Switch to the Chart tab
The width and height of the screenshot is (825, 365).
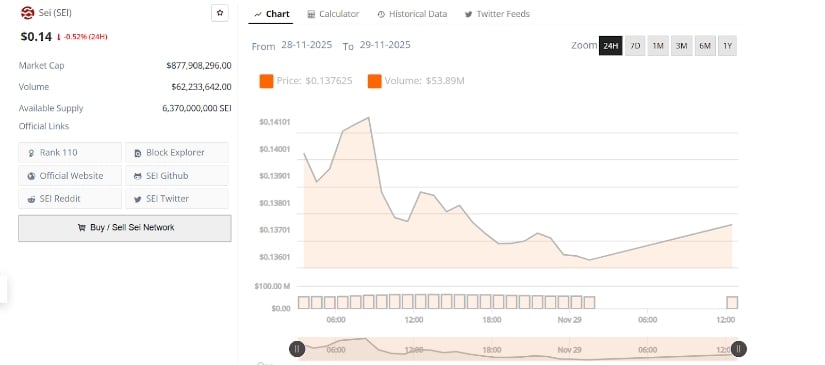click(271, 14)
